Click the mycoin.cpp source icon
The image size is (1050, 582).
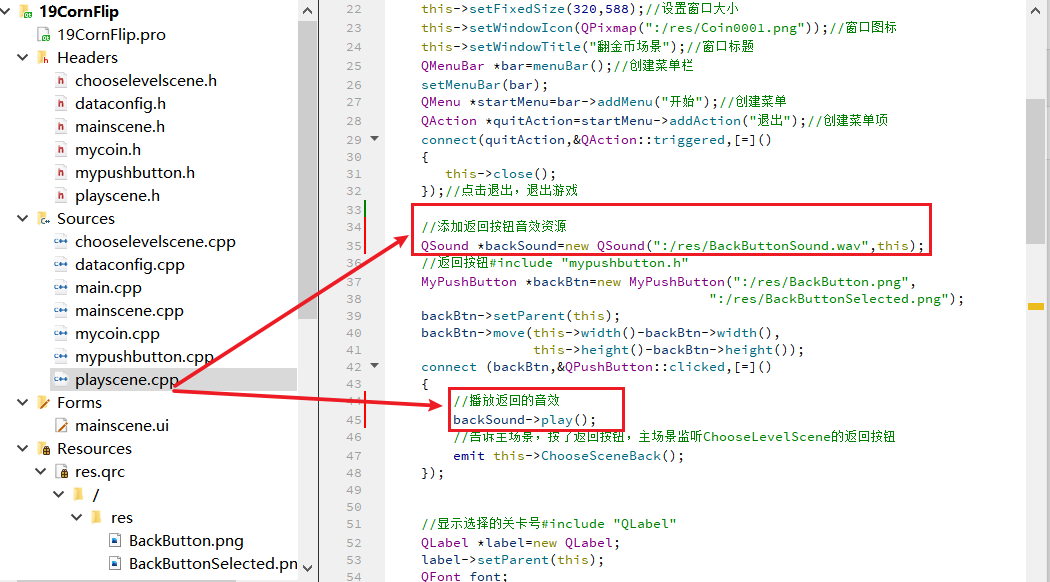pos(61,333)
